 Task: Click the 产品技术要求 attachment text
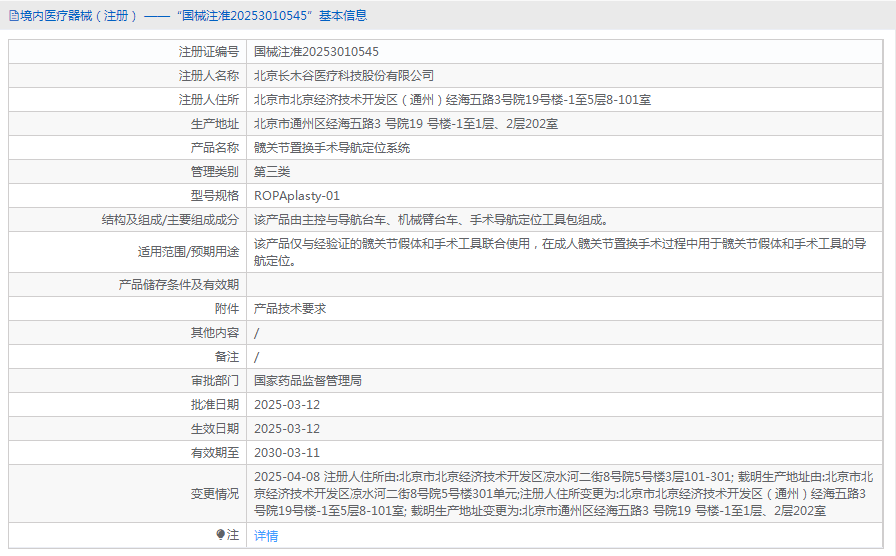pos(290,309)
